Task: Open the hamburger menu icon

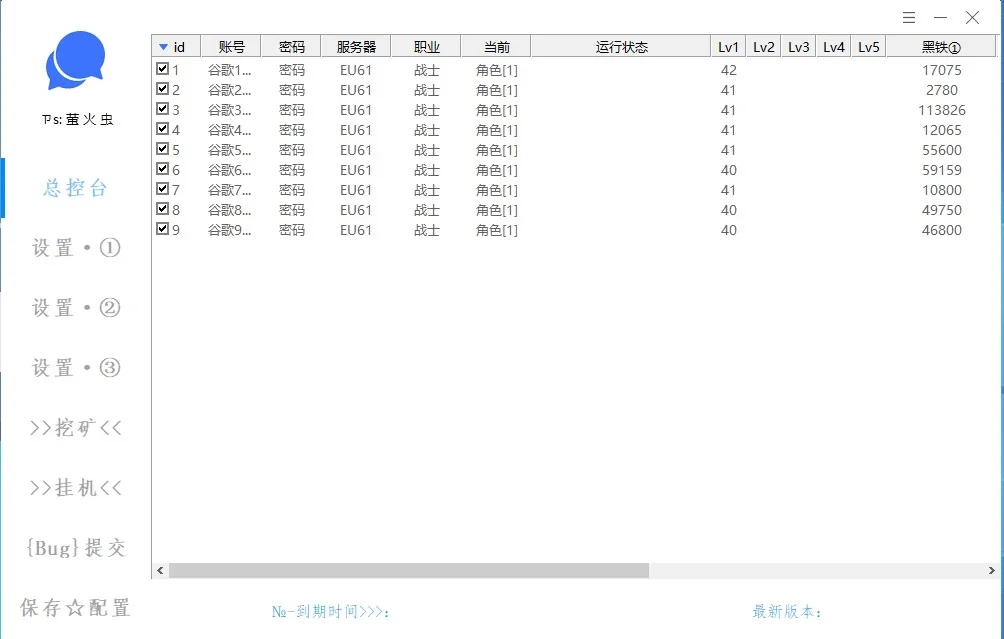Action: (909, 18)
